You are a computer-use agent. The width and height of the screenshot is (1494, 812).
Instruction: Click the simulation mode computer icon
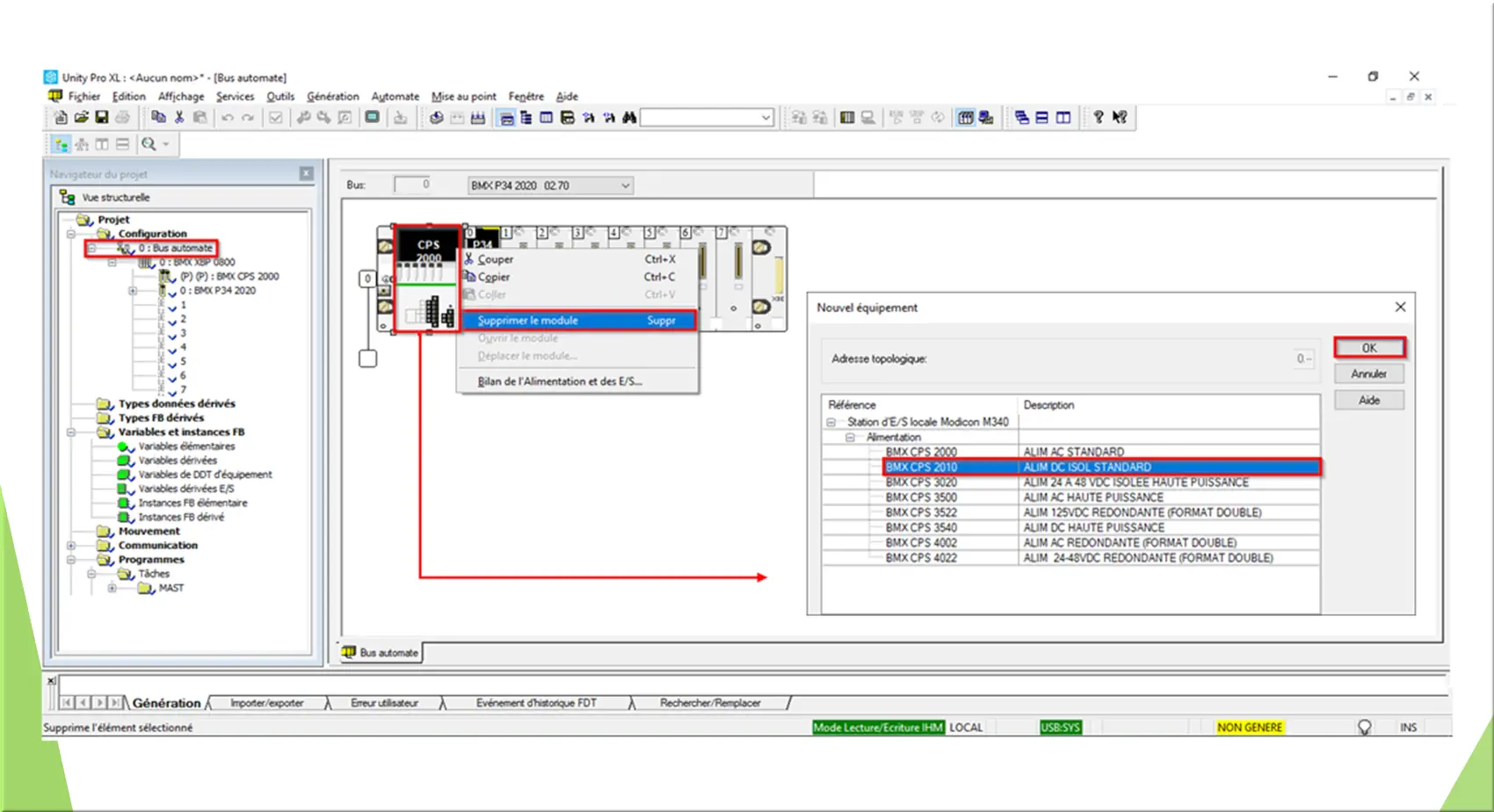tap(986, 118)
